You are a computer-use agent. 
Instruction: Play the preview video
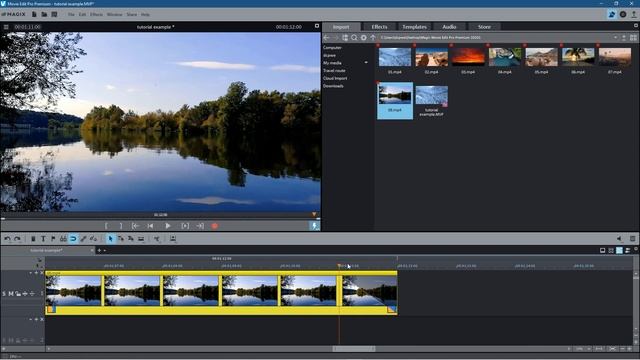pyautogui.click(x=168, y=226)
